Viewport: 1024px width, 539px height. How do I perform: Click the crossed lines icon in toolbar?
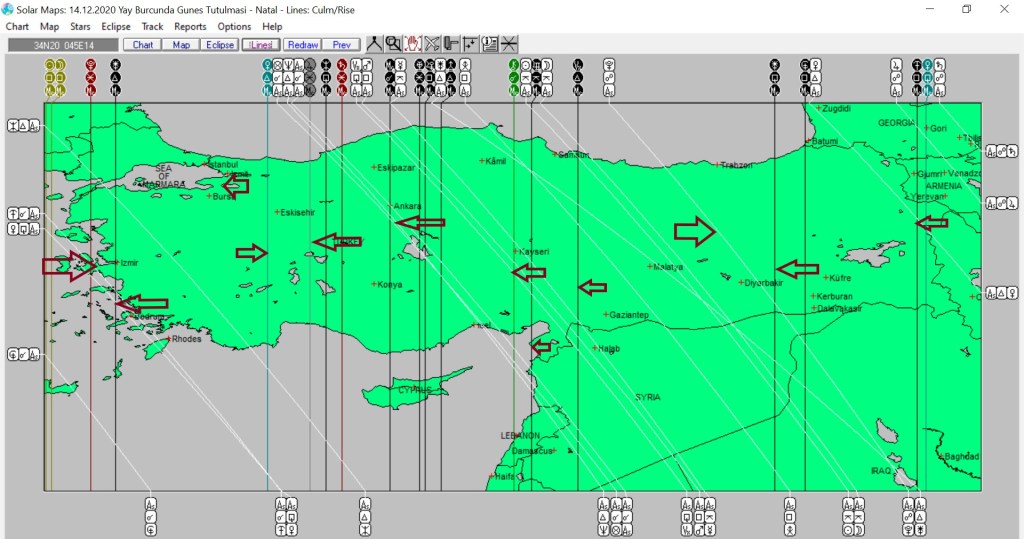[509, 44]
